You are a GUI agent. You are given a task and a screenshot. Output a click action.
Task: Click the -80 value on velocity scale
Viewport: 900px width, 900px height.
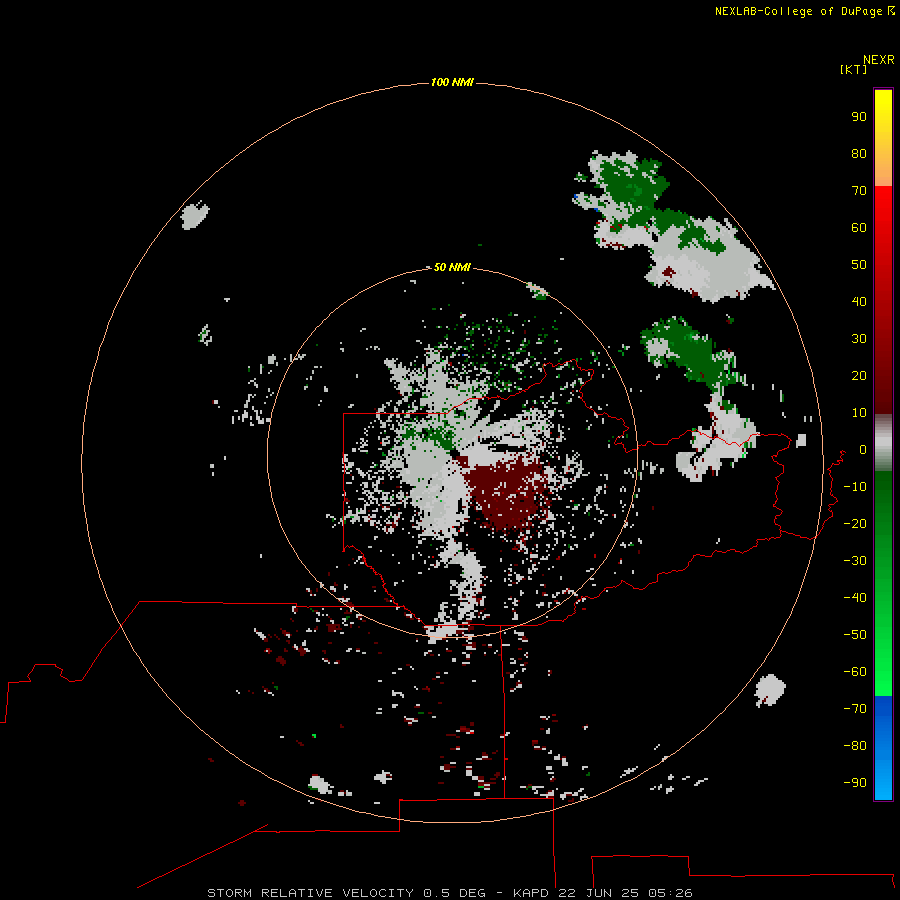click(x=855, y=746)
